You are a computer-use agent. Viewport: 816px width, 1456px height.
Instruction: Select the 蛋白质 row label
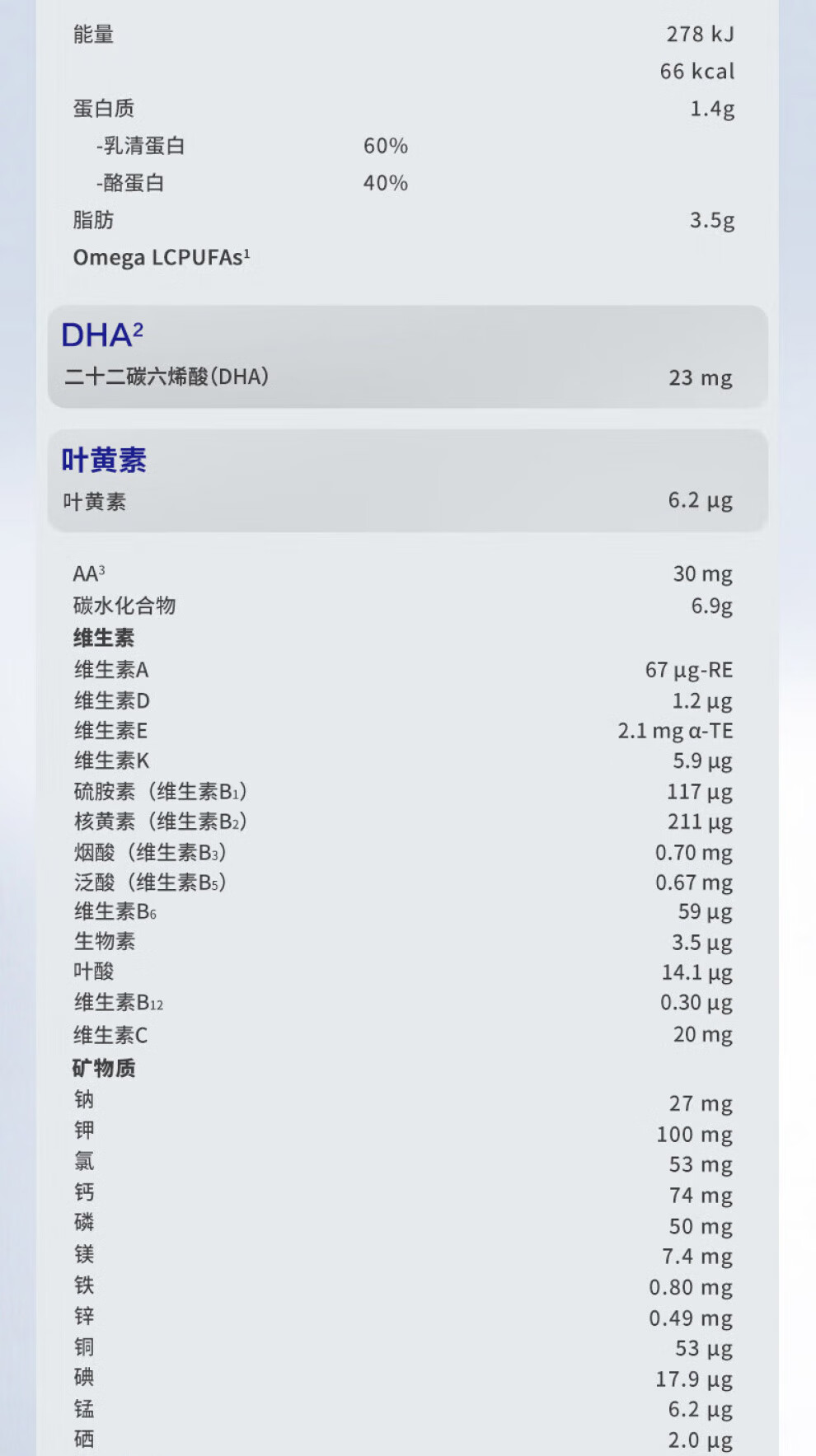(x=103, y=109)
